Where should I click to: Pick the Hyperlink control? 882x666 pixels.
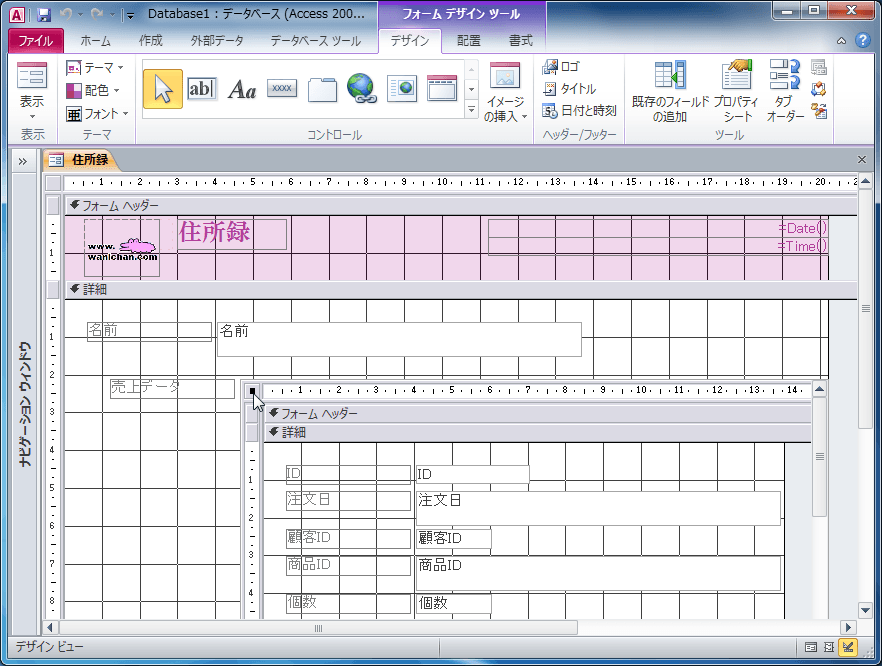(x=361, y=89)
